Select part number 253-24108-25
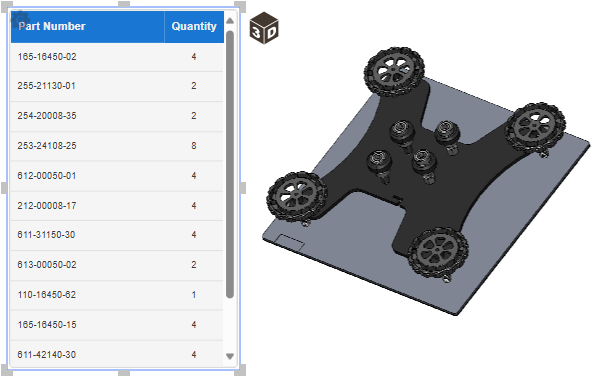Image resolution: width=599 pixels, height=377 pixels. (47, 146)
